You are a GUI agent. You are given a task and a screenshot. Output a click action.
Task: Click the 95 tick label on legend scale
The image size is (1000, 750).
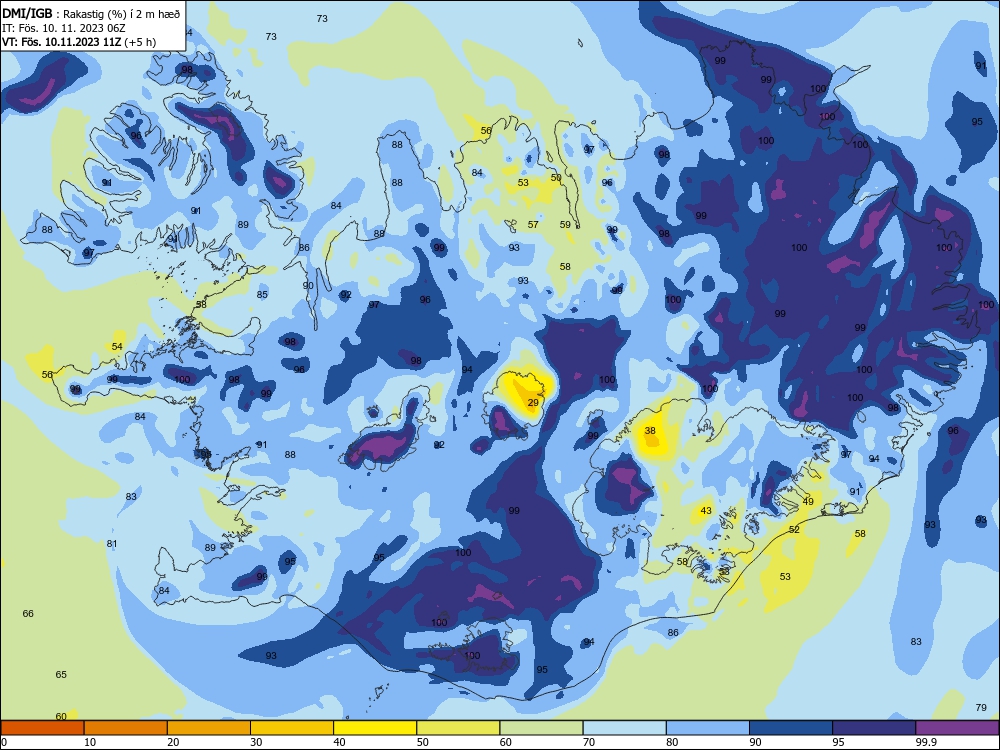839,742
